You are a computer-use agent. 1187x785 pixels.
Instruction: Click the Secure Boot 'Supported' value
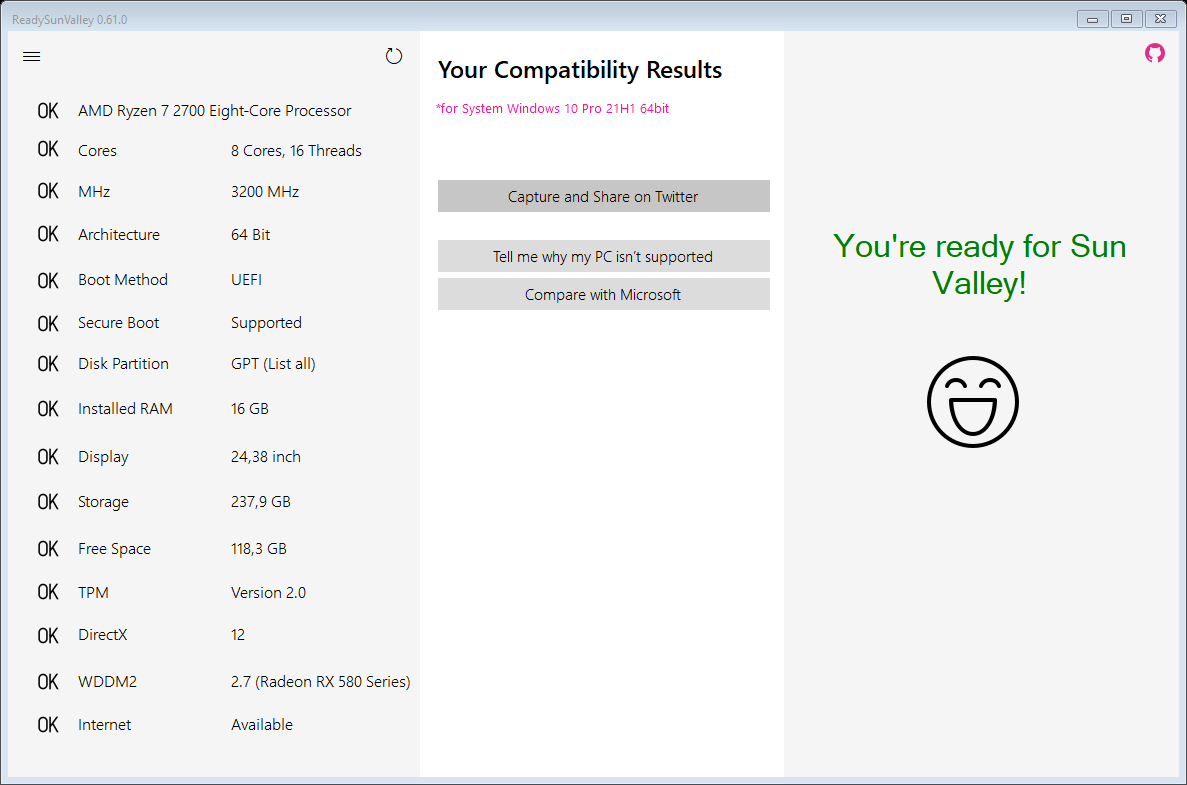coord(266,323)
